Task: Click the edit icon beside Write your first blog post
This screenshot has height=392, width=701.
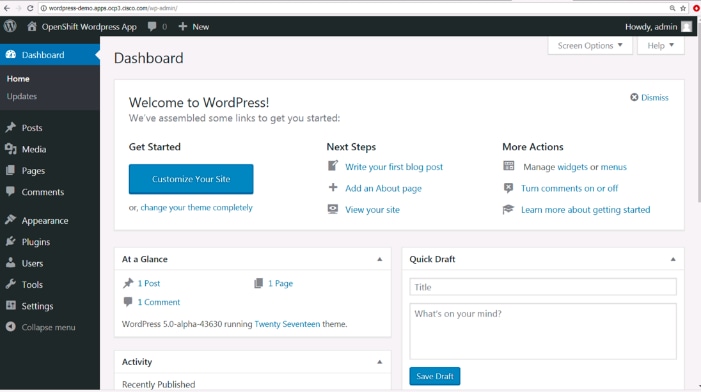Action: tap(333, 166)
